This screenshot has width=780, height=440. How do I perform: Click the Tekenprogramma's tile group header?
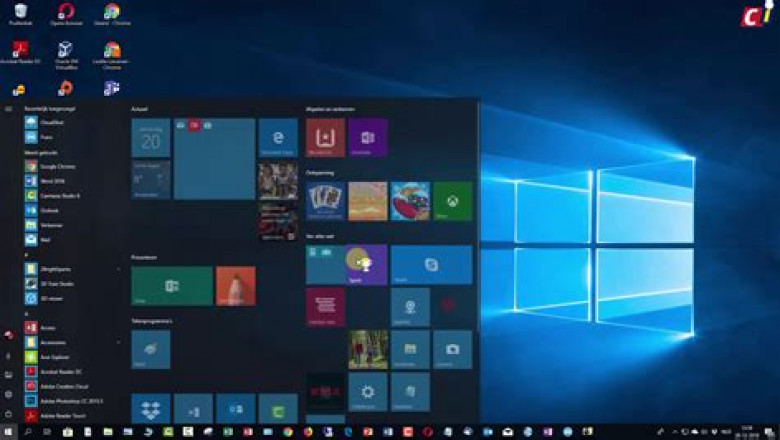(x=152, y=321)
